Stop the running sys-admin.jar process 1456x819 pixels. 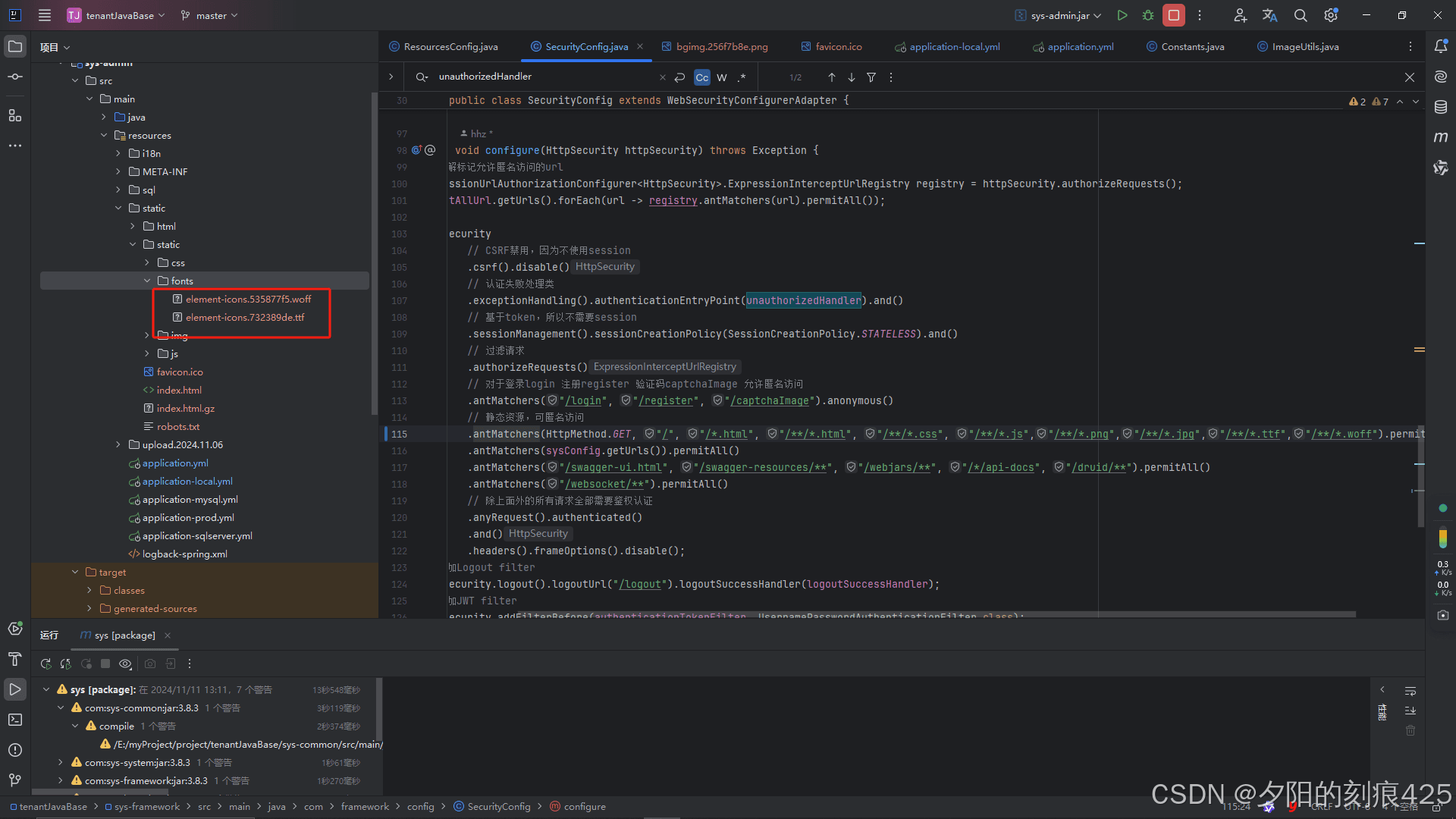[1174, 15]
